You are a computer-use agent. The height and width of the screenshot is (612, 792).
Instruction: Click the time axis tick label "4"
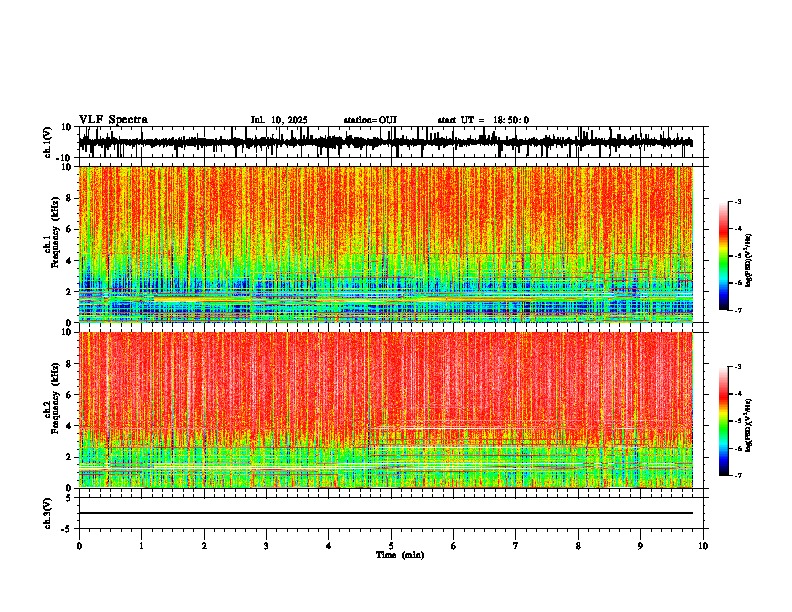pos(329,546)
